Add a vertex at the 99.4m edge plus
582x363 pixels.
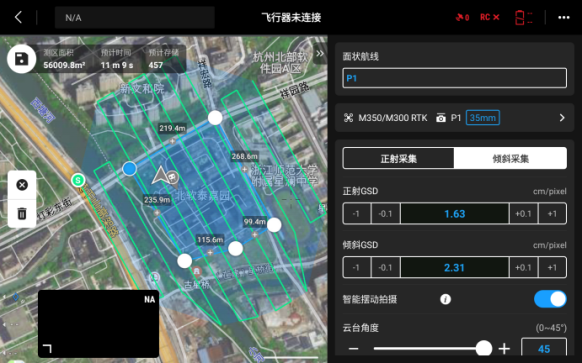[x=255, y=235]
